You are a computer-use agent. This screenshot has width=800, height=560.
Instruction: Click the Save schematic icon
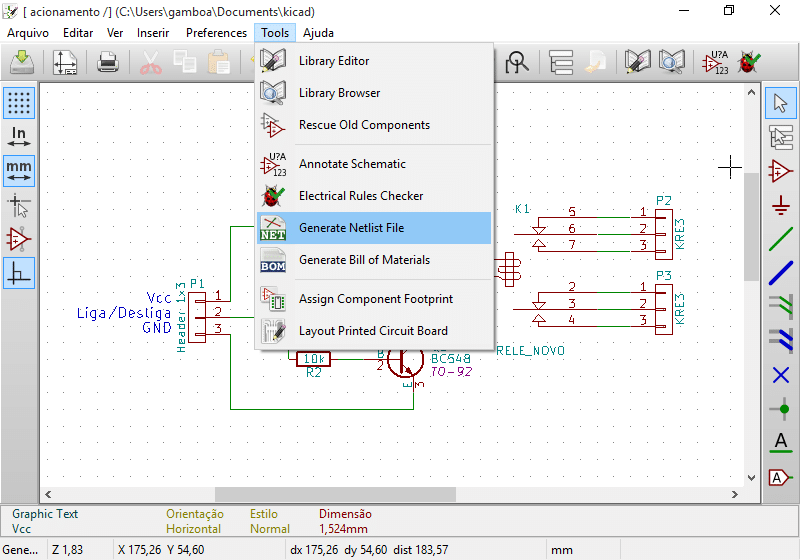[x=22, y=64]
